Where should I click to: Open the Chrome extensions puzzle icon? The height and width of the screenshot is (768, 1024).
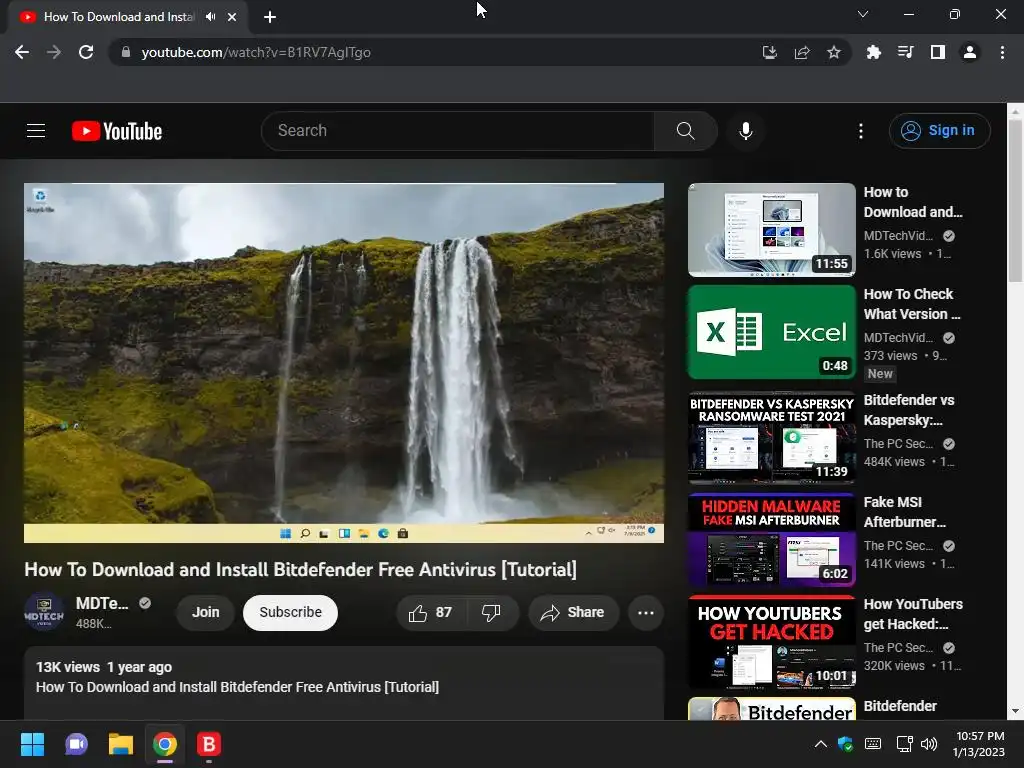tap(874, 52)
